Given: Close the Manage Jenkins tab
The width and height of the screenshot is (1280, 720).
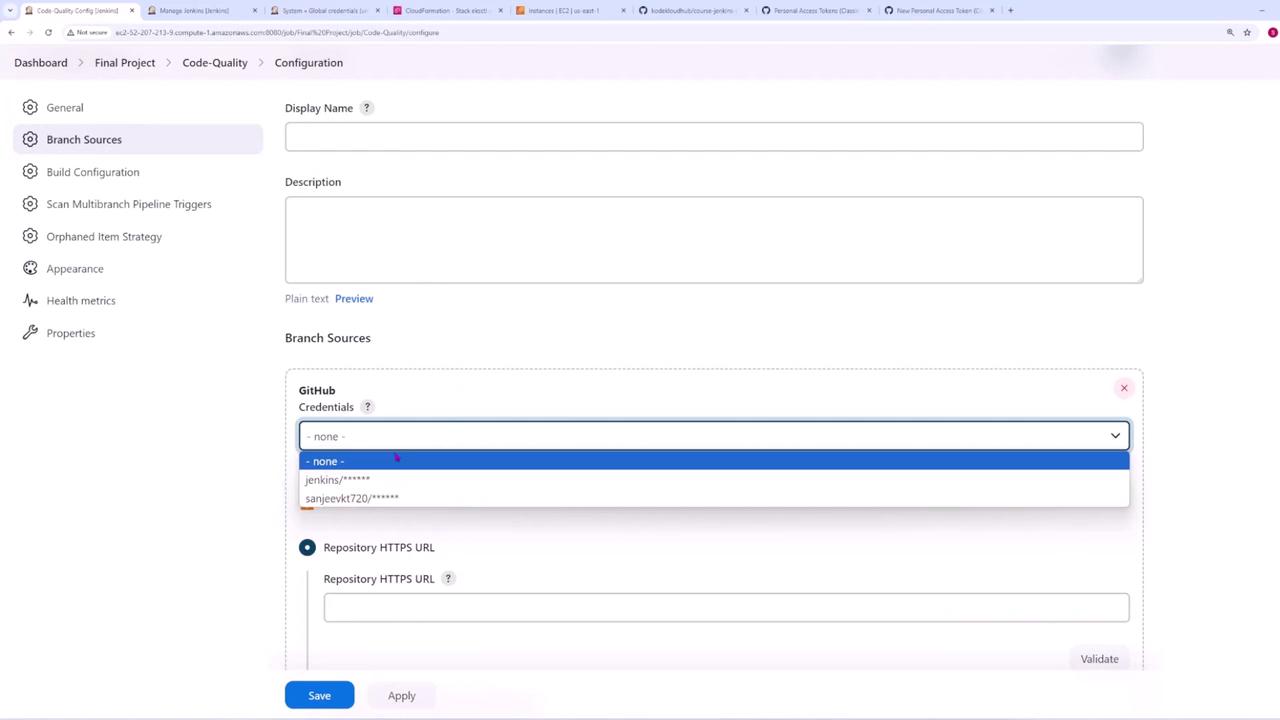Looking at the screenshot, I should pyautogui.click(x=254, y=10).
